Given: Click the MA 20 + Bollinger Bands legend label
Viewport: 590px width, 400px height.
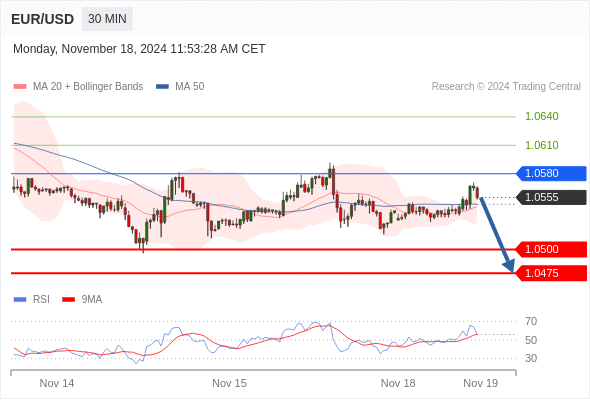Looking at the screenshot, I should (88, 87).
